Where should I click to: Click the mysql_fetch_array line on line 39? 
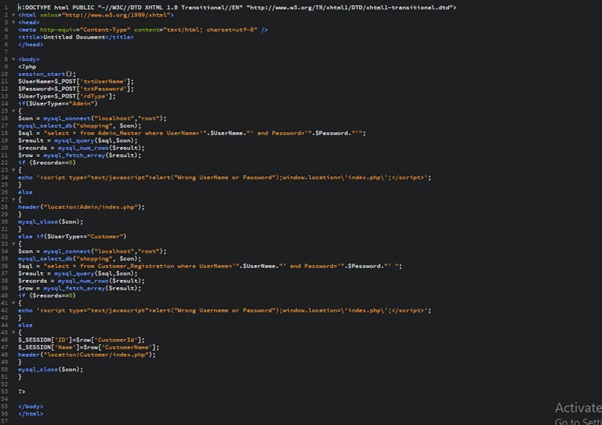click(79, 288)
